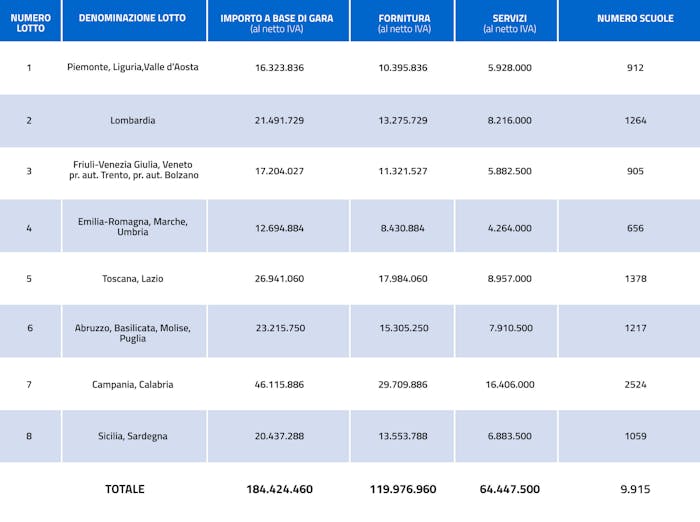This screenshot has width=700, height=522.
Task: Click the total schools value 9.915
Action: [x=635, y=489]
